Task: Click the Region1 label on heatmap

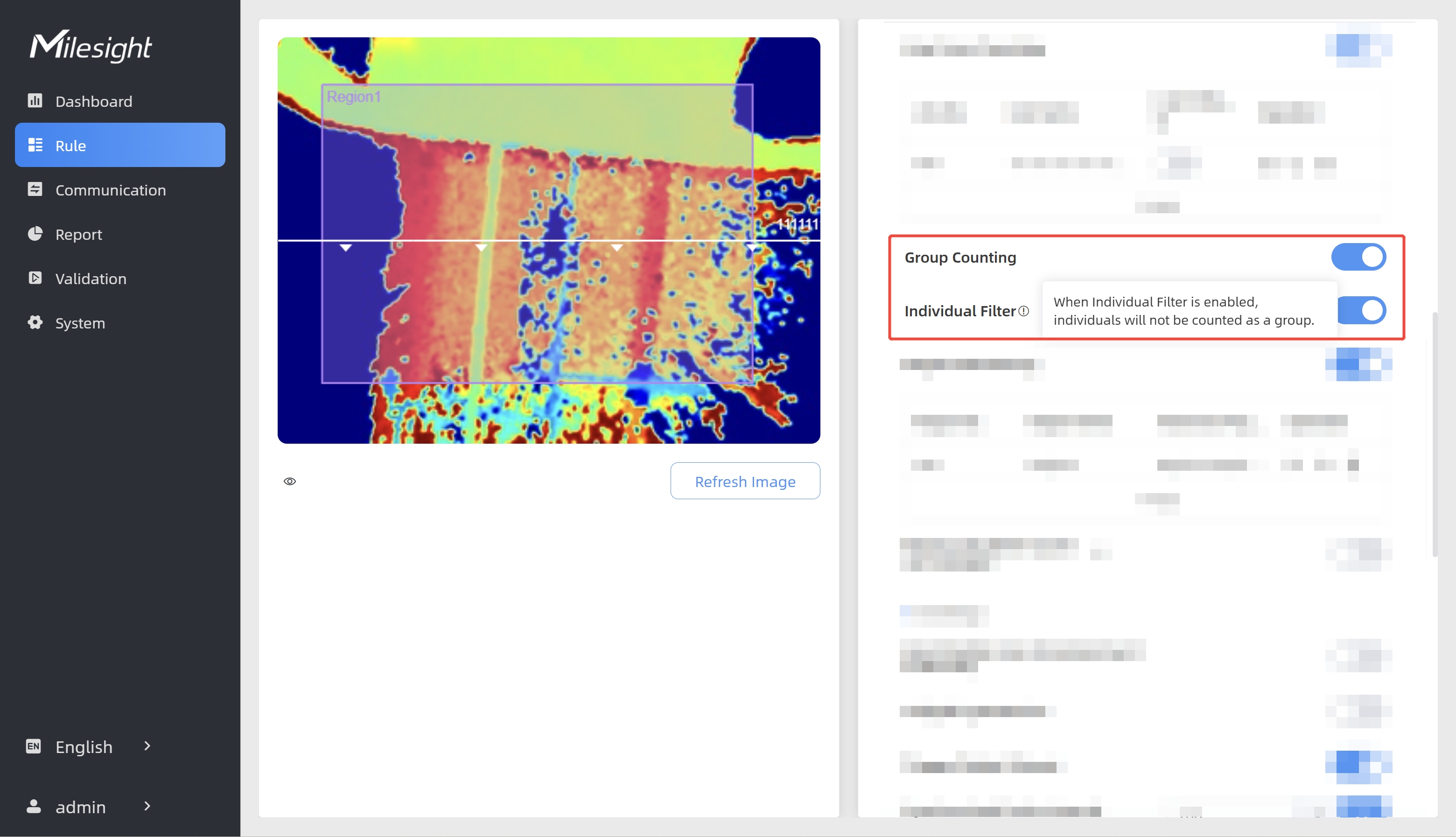Action: (x=354, y=97)
